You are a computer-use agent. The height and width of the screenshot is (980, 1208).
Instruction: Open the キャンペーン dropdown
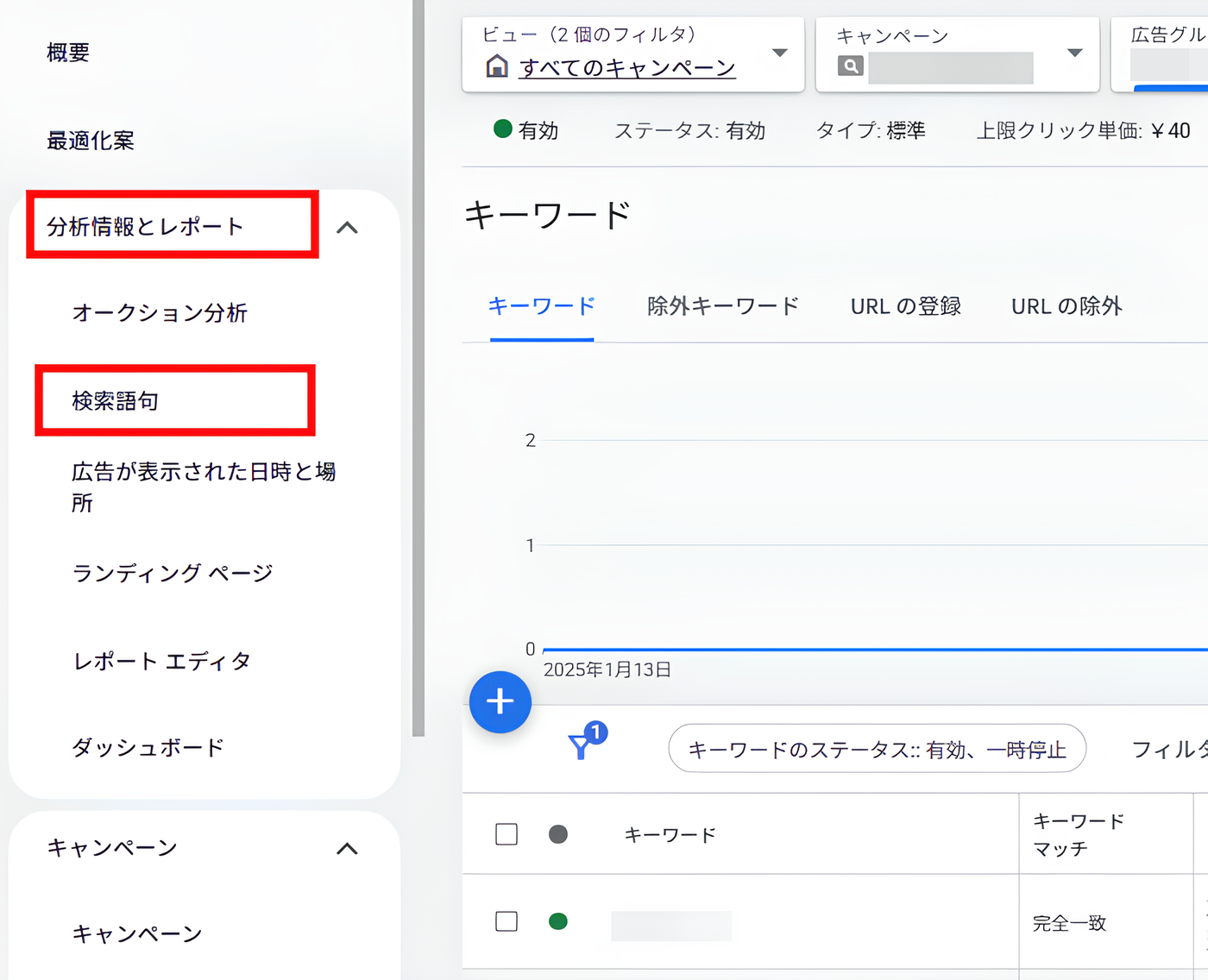1073,53
